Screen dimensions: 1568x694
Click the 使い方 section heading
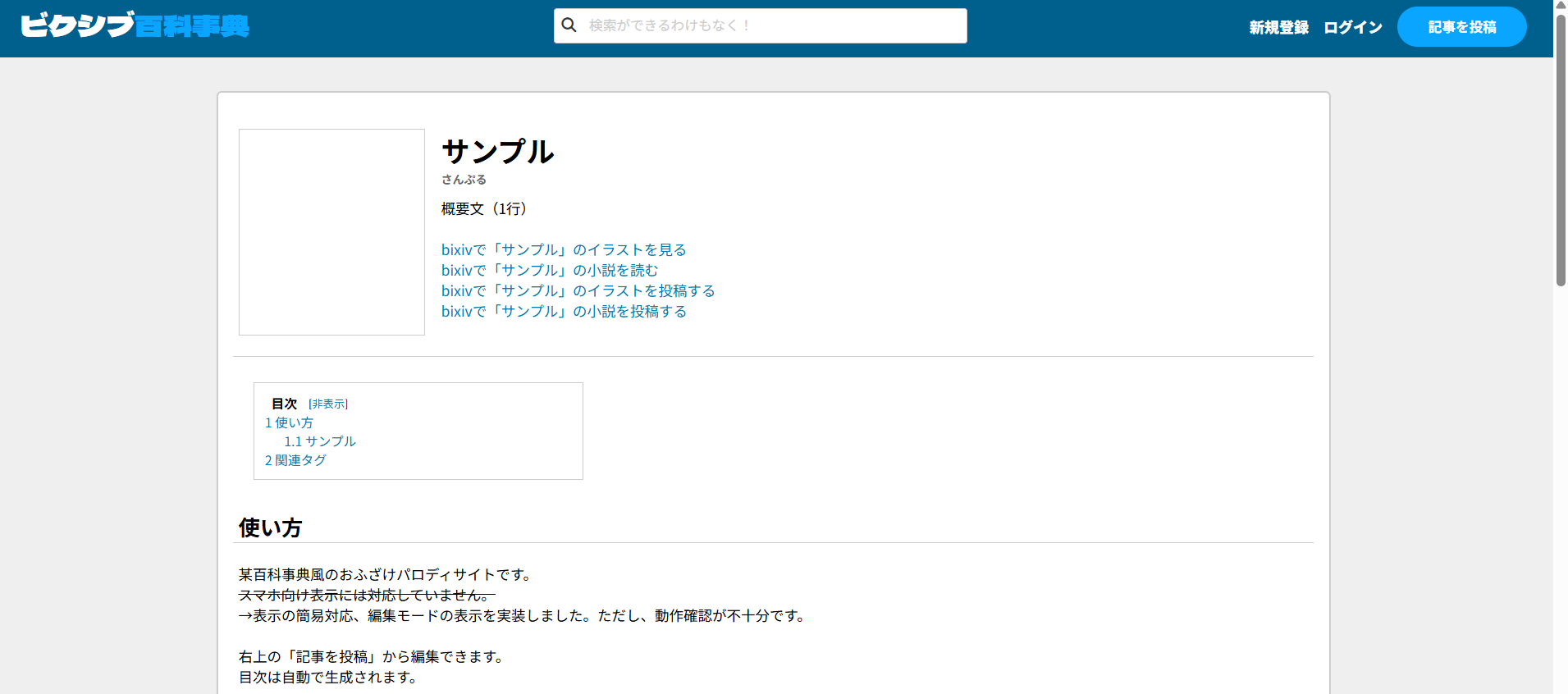click(x=270, y=527)
